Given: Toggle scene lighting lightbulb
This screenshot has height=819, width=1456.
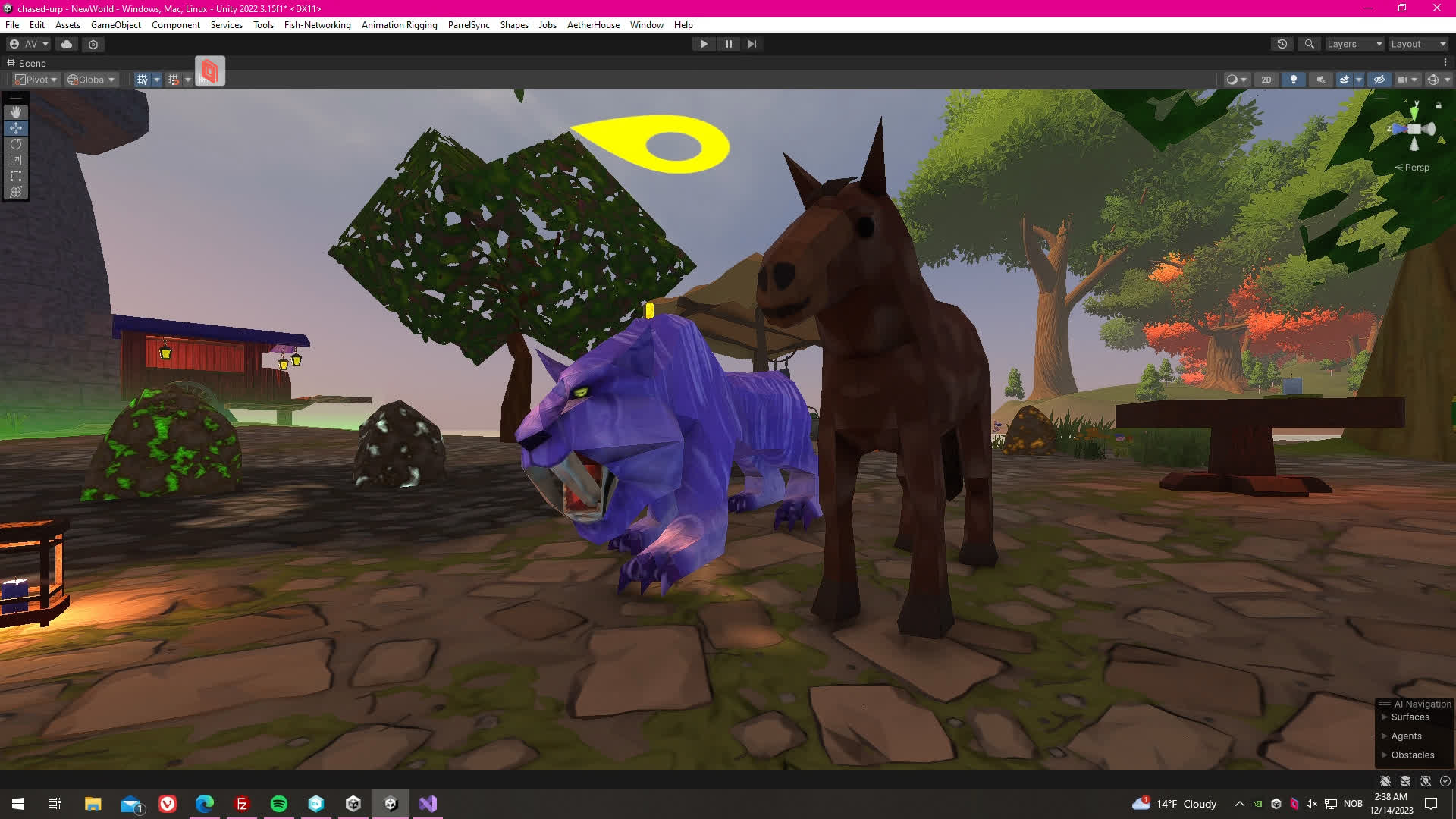Looking at the screenshot, I should [1294, 80].
